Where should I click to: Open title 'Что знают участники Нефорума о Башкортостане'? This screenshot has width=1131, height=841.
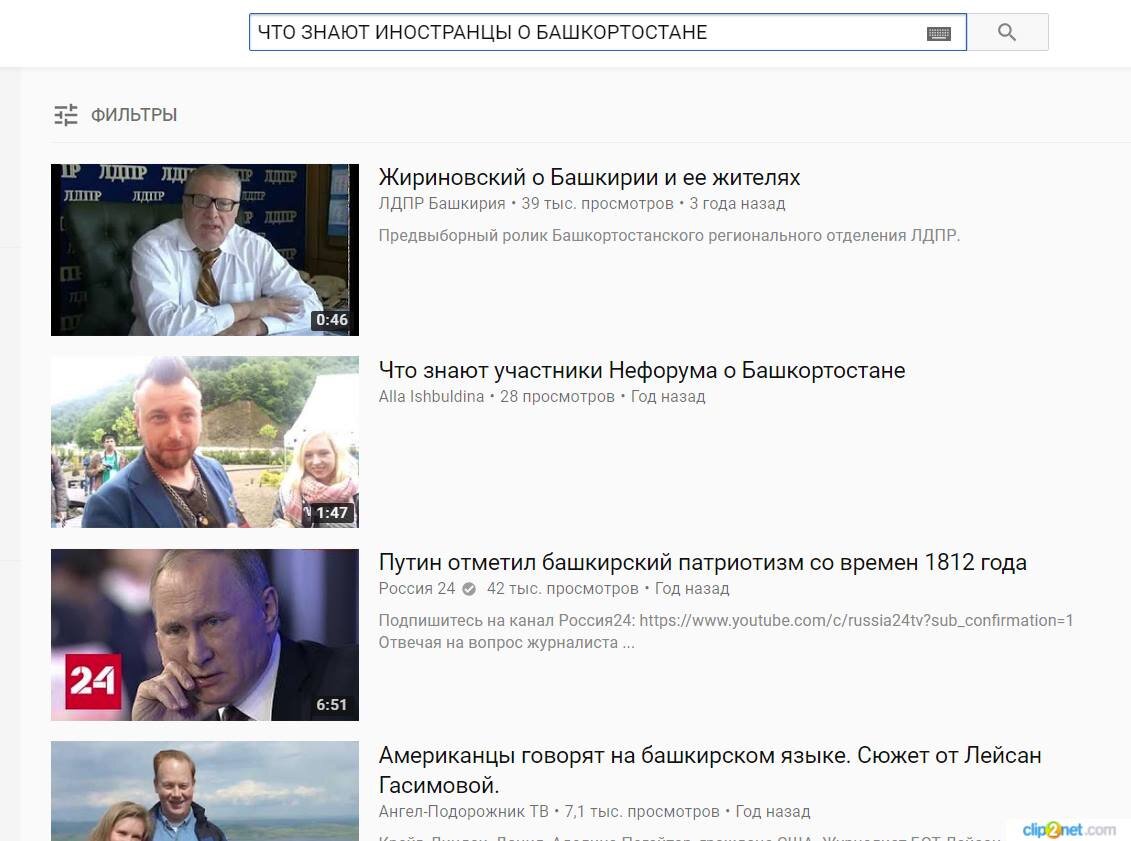tap(642, 370)
